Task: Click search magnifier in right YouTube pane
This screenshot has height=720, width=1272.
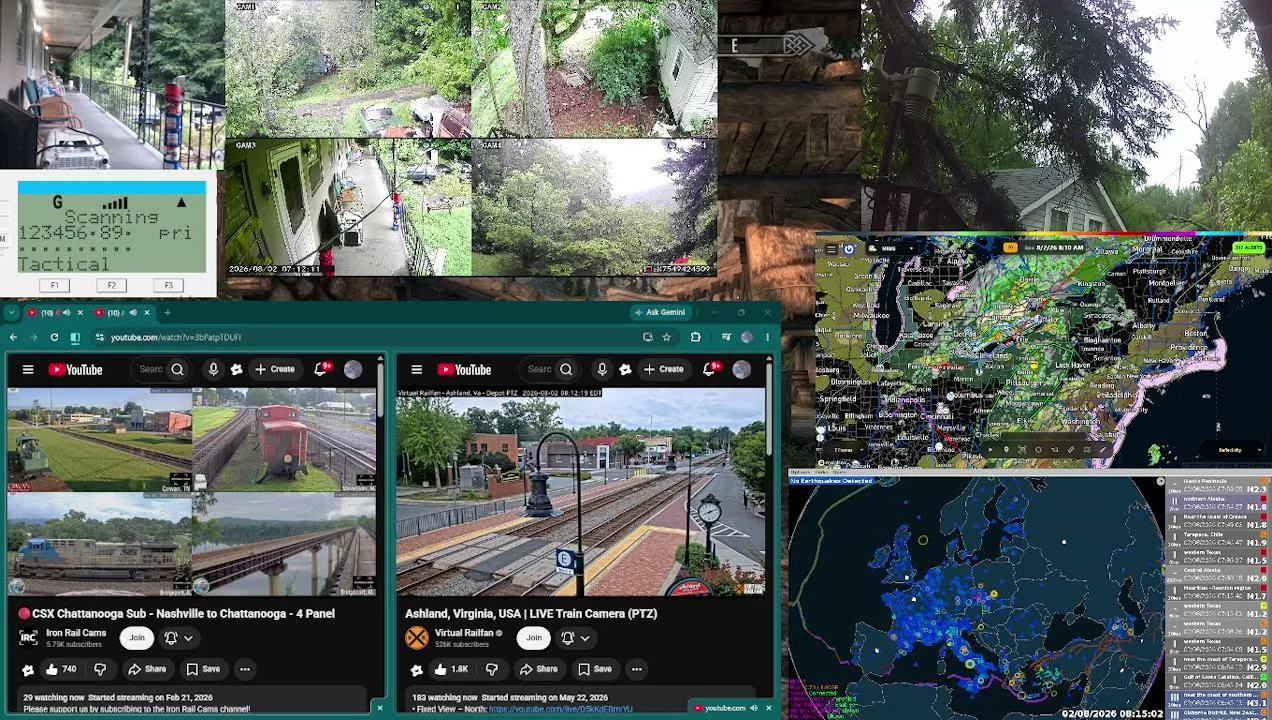Action: click(566, 370)
